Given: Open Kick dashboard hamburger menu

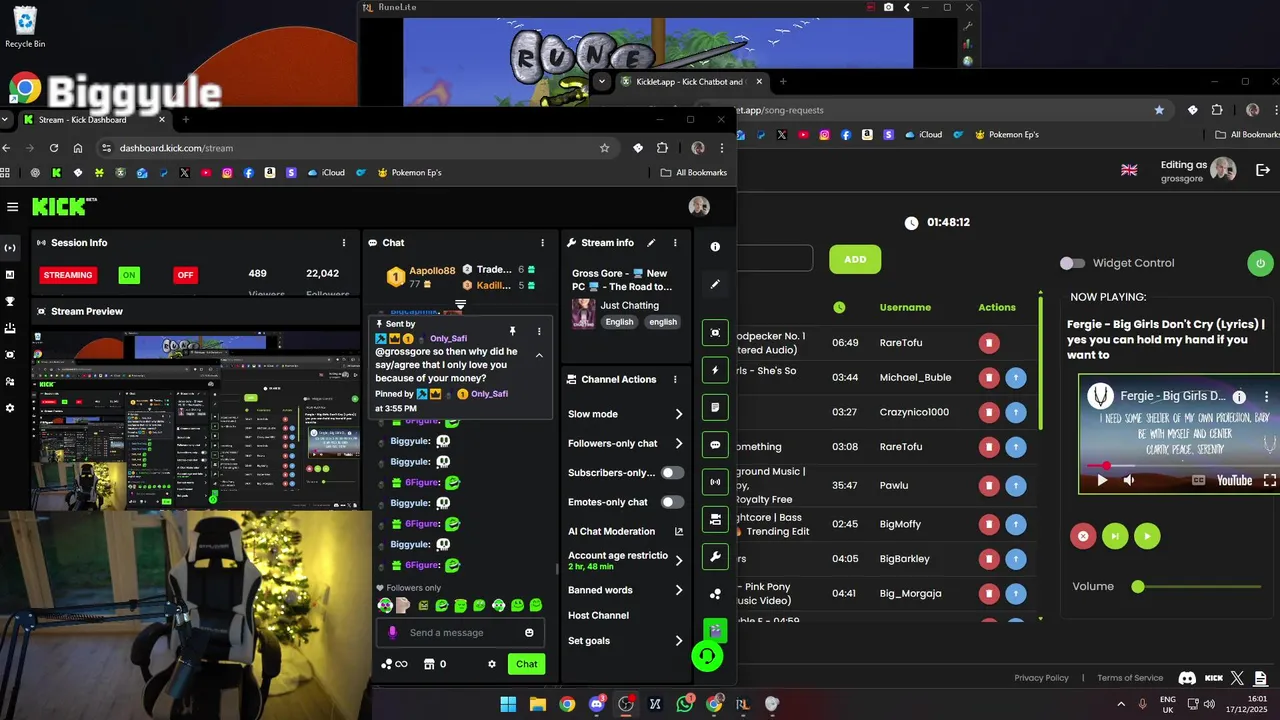Looking at the screenshot, I should click(12, 207).
